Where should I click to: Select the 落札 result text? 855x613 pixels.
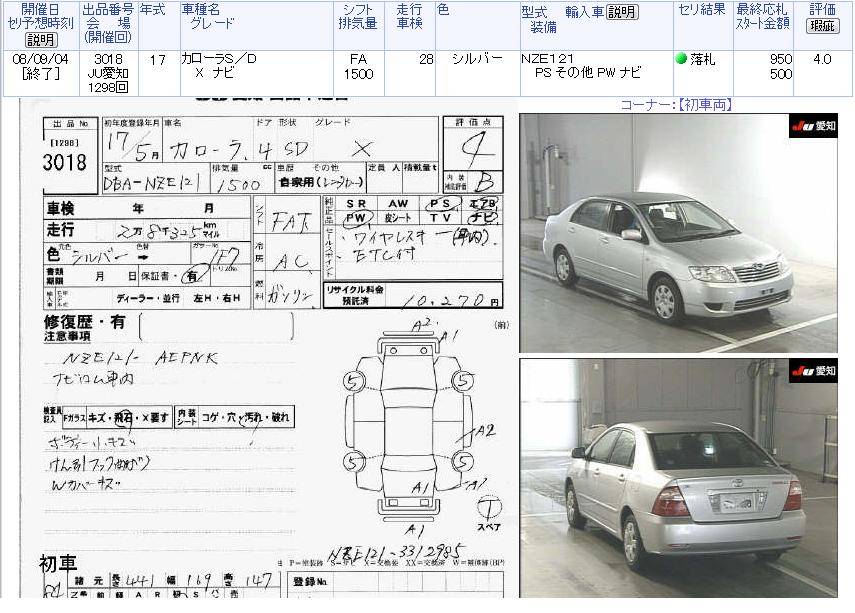coord(702,59)
